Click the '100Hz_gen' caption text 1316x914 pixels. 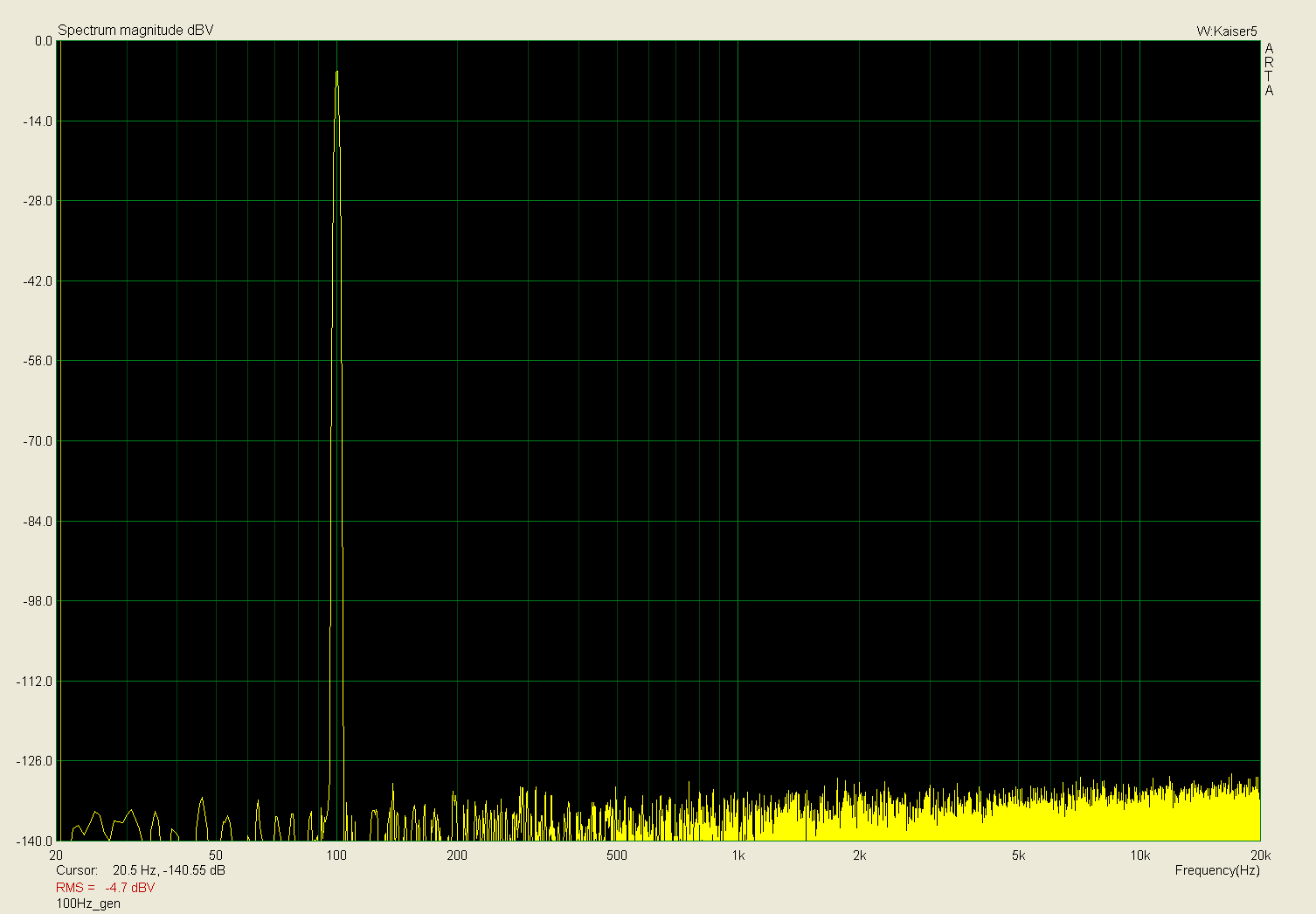coord(88,904)
